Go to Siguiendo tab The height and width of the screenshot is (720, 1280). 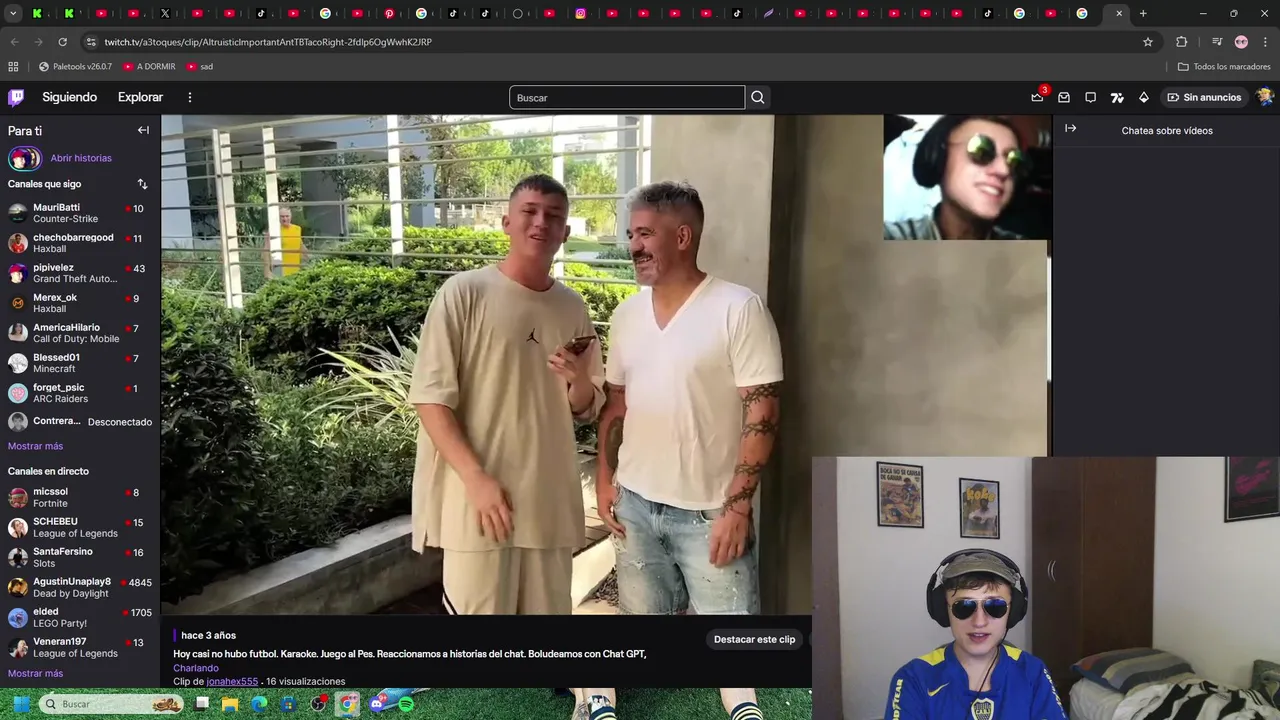coord(69,97)
